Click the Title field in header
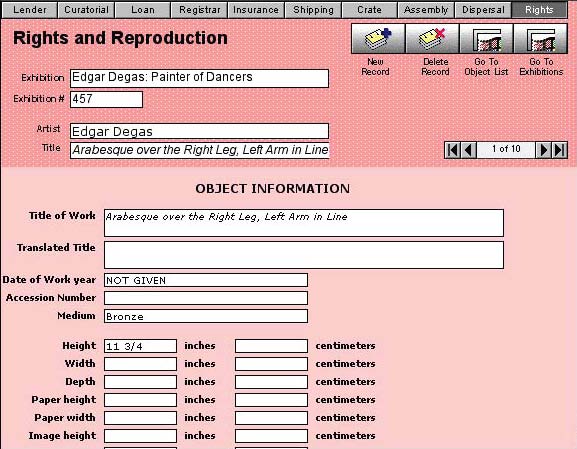Screen dimensions: 577x449 199,150
